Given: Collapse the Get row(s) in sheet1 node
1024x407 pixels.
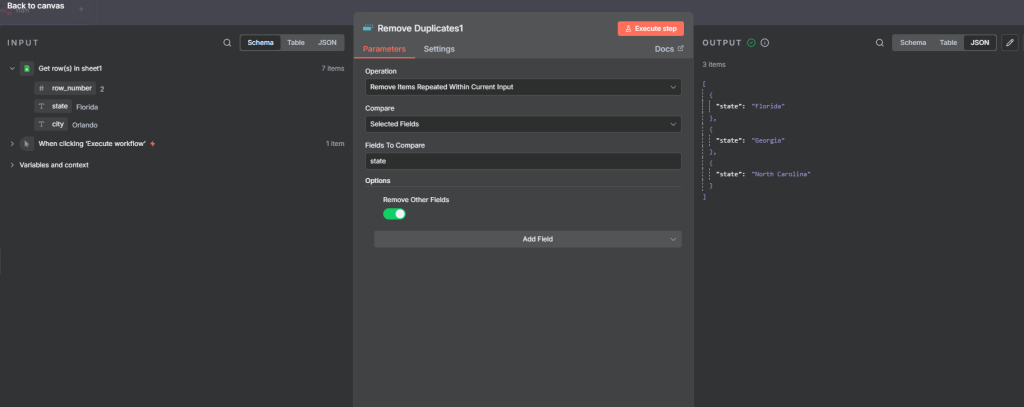Looking at the screenshot, I should point(12,69).
